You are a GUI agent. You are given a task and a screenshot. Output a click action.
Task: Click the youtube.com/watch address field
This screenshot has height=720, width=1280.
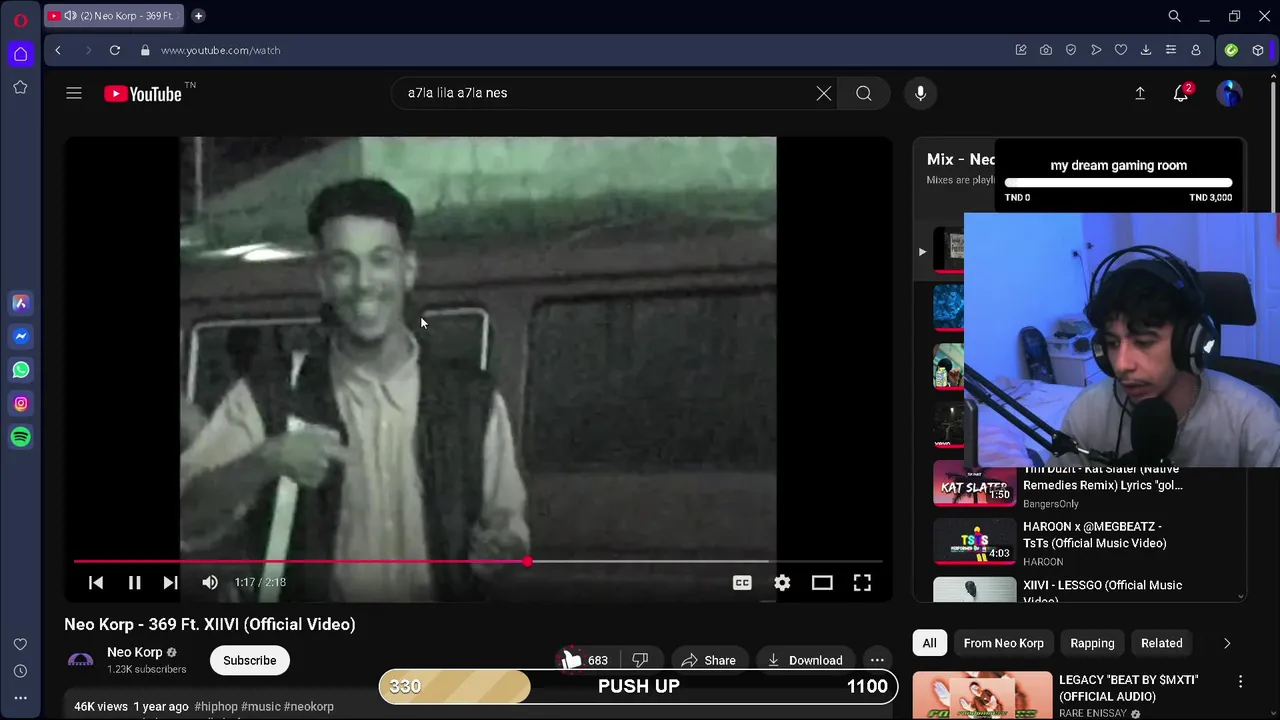(x=220, y=50)
